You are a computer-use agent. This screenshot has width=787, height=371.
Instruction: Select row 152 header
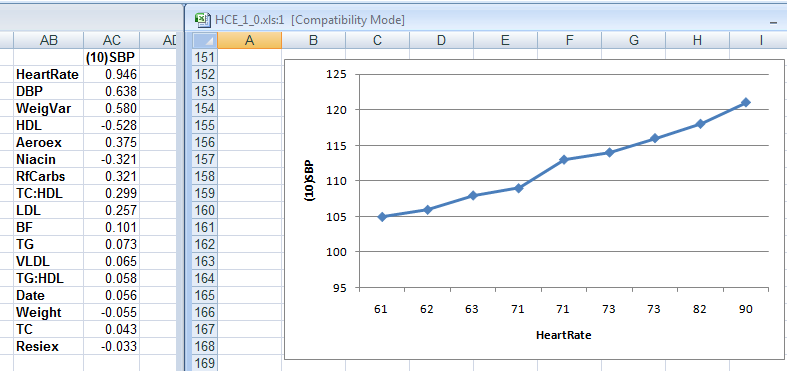pos(205,74)
